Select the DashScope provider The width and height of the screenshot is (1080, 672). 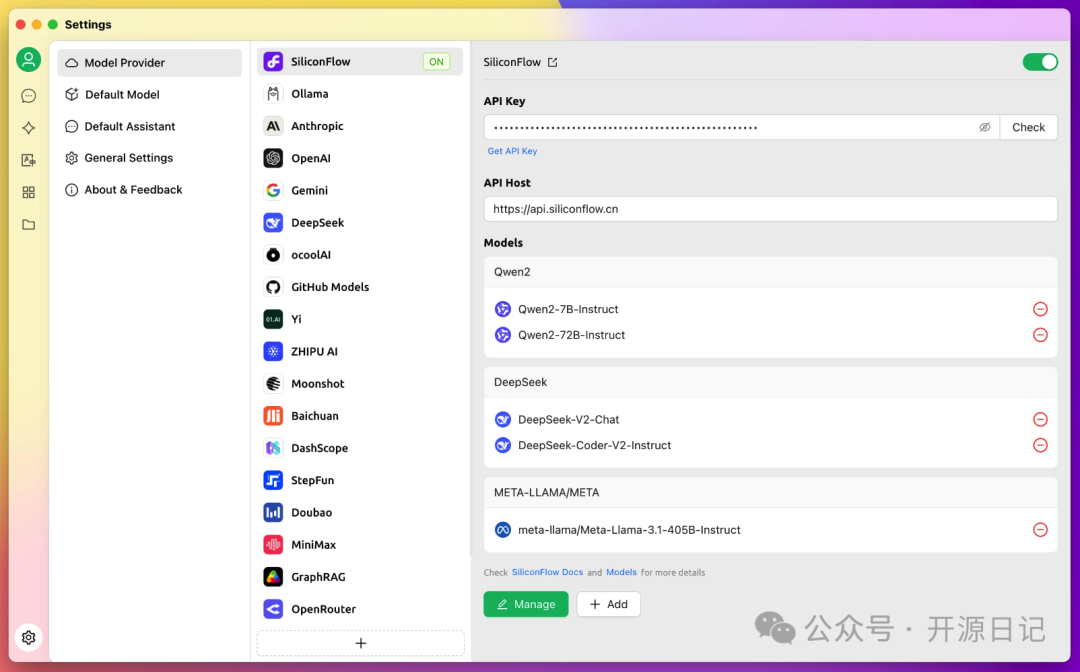pos(360,448)
